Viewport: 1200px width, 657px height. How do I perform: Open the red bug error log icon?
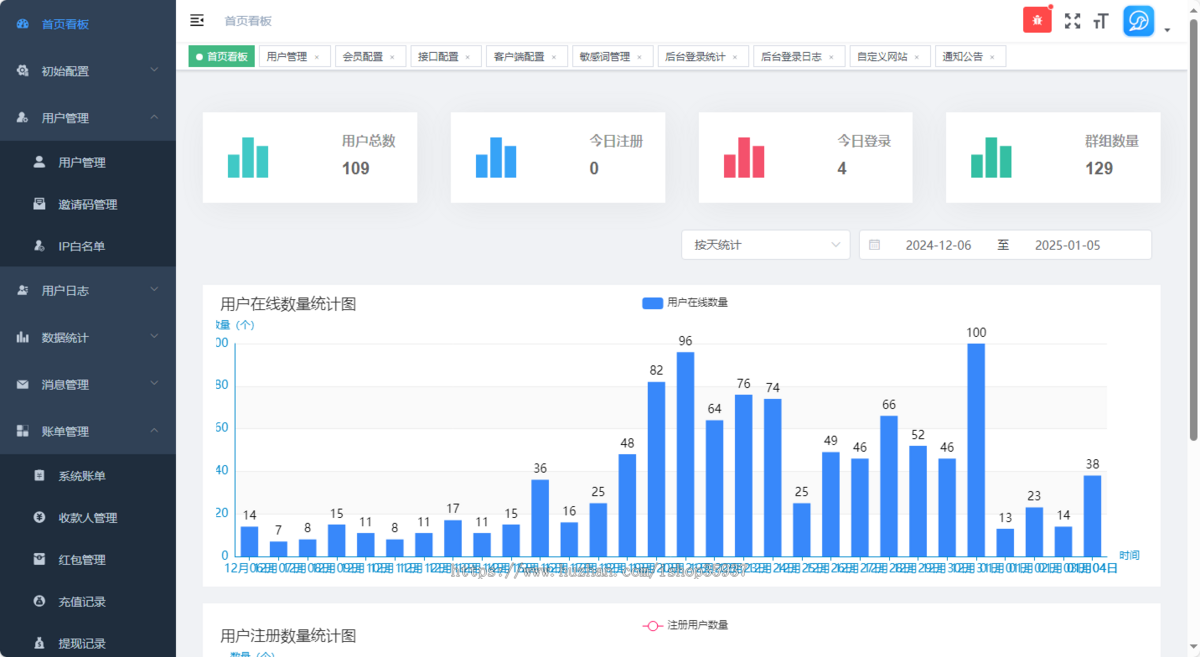1037,20
